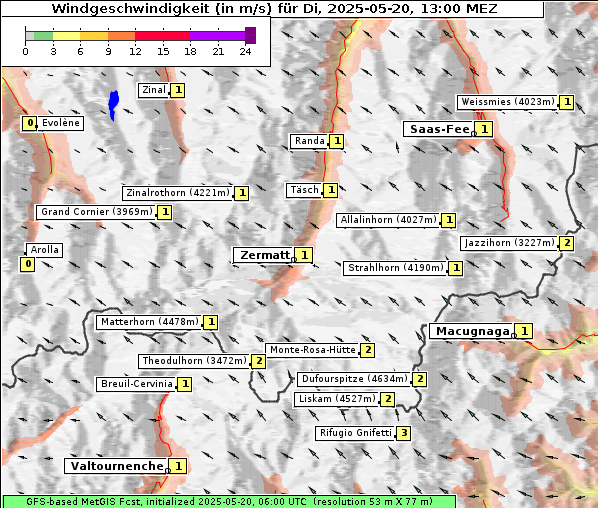Click the wind value badge at Monte-Rosa-Hütte
The width and height of the screenshot is (598, 508).
(367, 350)
